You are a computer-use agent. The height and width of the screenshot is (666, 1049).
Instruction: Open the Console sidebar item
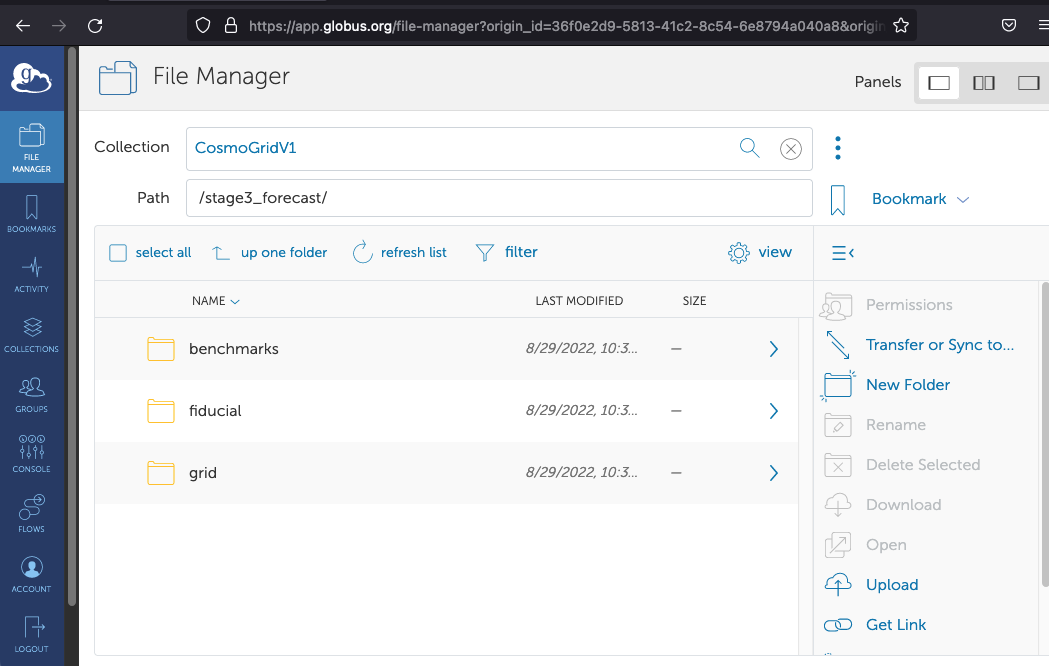[31, 453]
